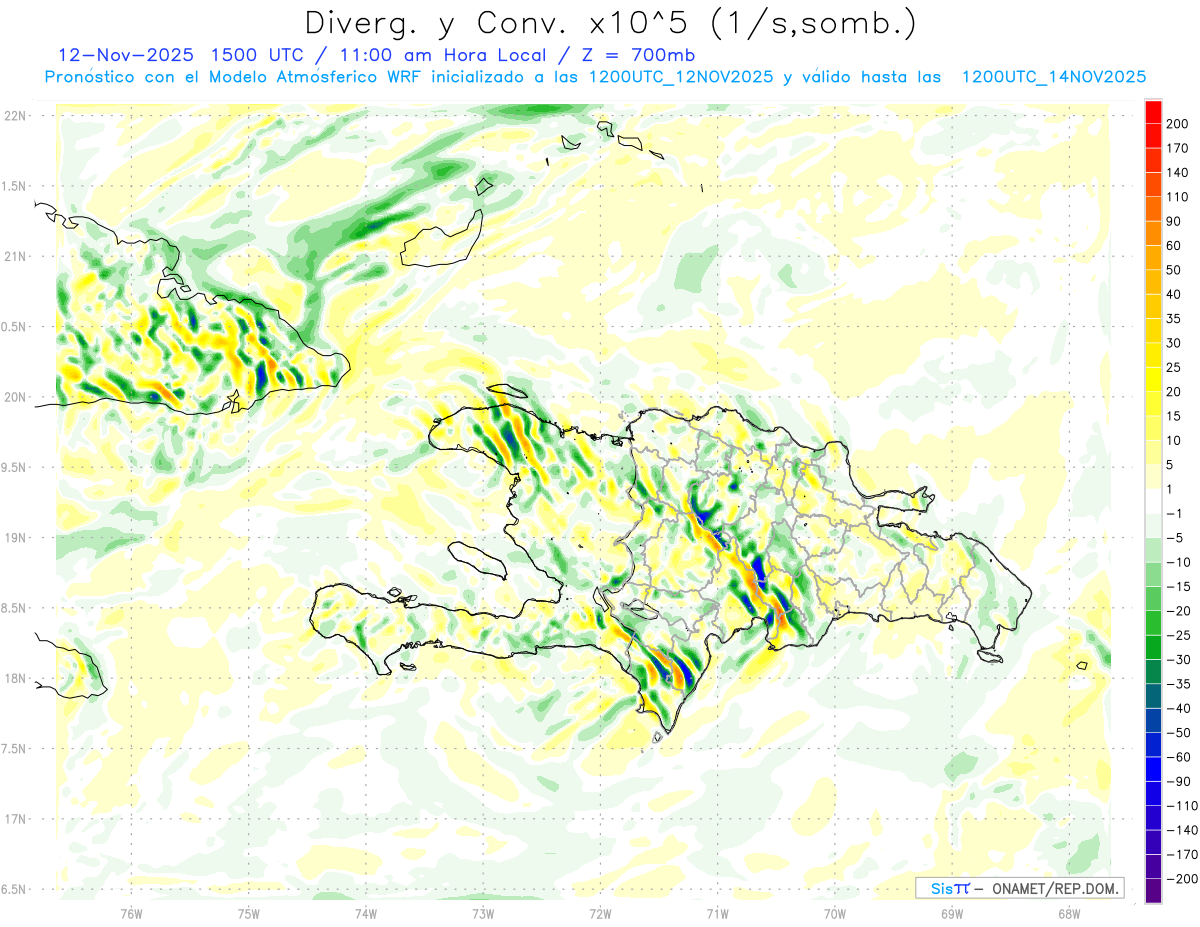Viewport: 1200px width, 927px height.
Task: Click the negative '-170' colorbar value
Action: (1182, 855)
